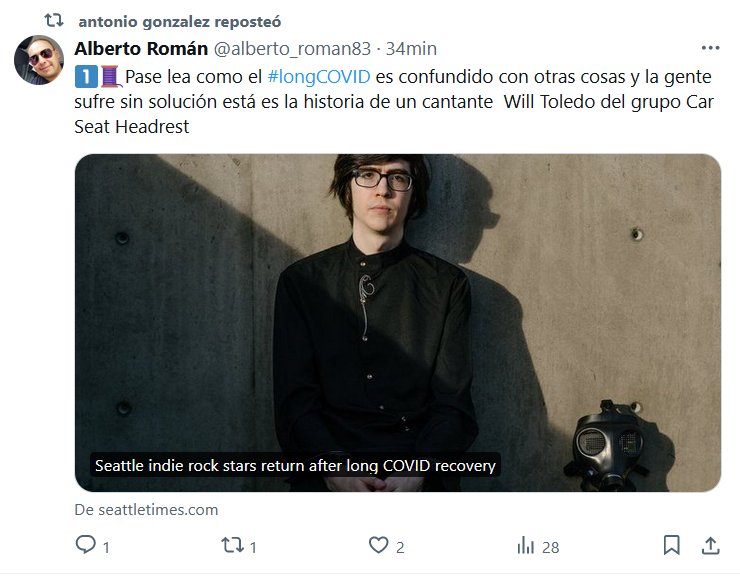The image size is (740, 578).
Task: Open Alberto Román's profile avatar
Action: click(39, 60)
